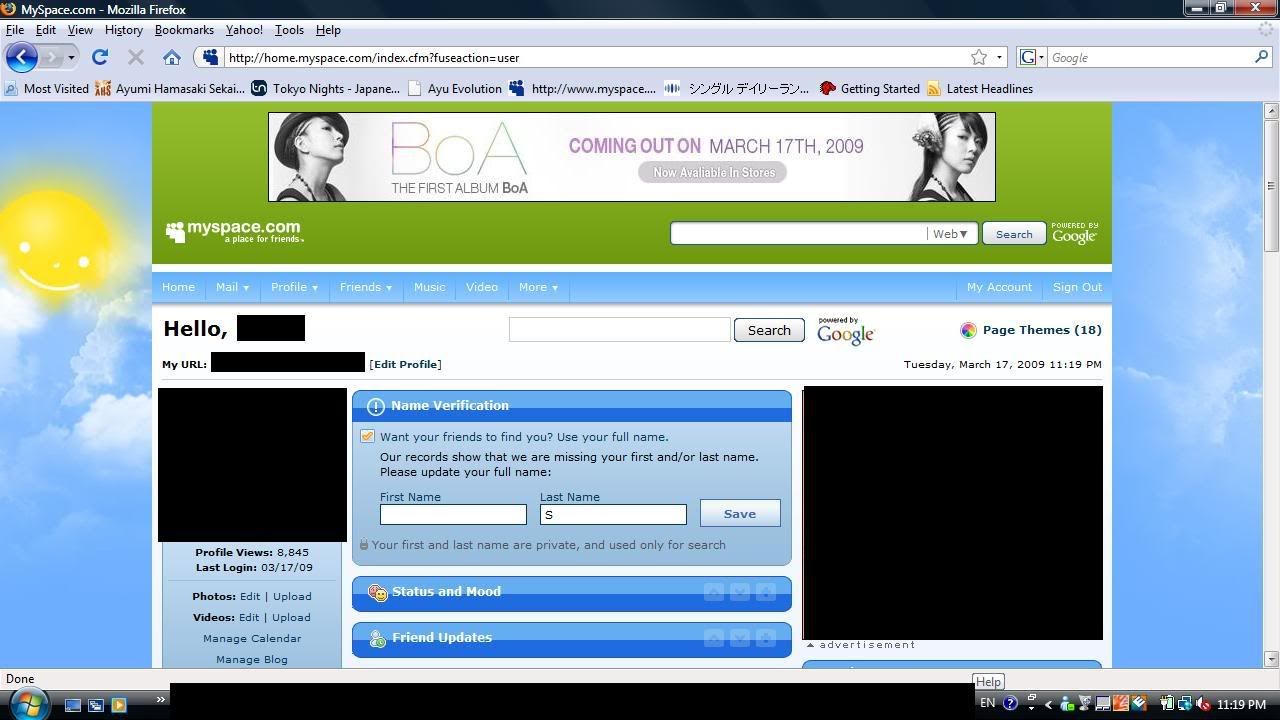Bookmark this page with the star icon
Screen dimensions: 1280x720
(x=979, y=57)
